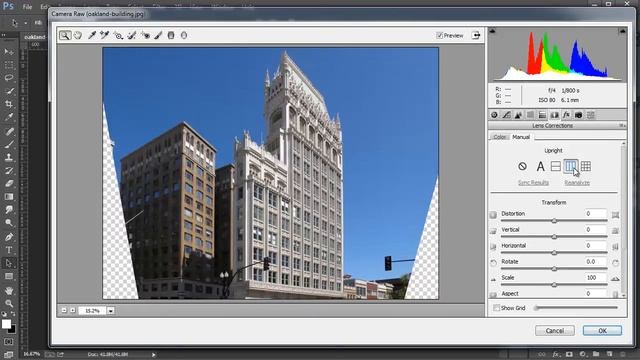This screenshot has width=640, height=360.
Task: Toggle full screen mode icon beside Preview
Action: (x=476, y=36)
